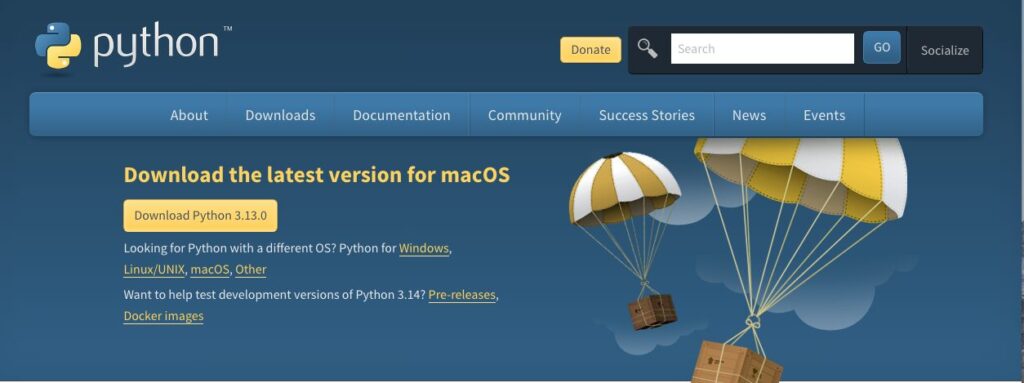Click Download Python 3.13.0 button
This screenshot has width=1024, height=383.
200,216
